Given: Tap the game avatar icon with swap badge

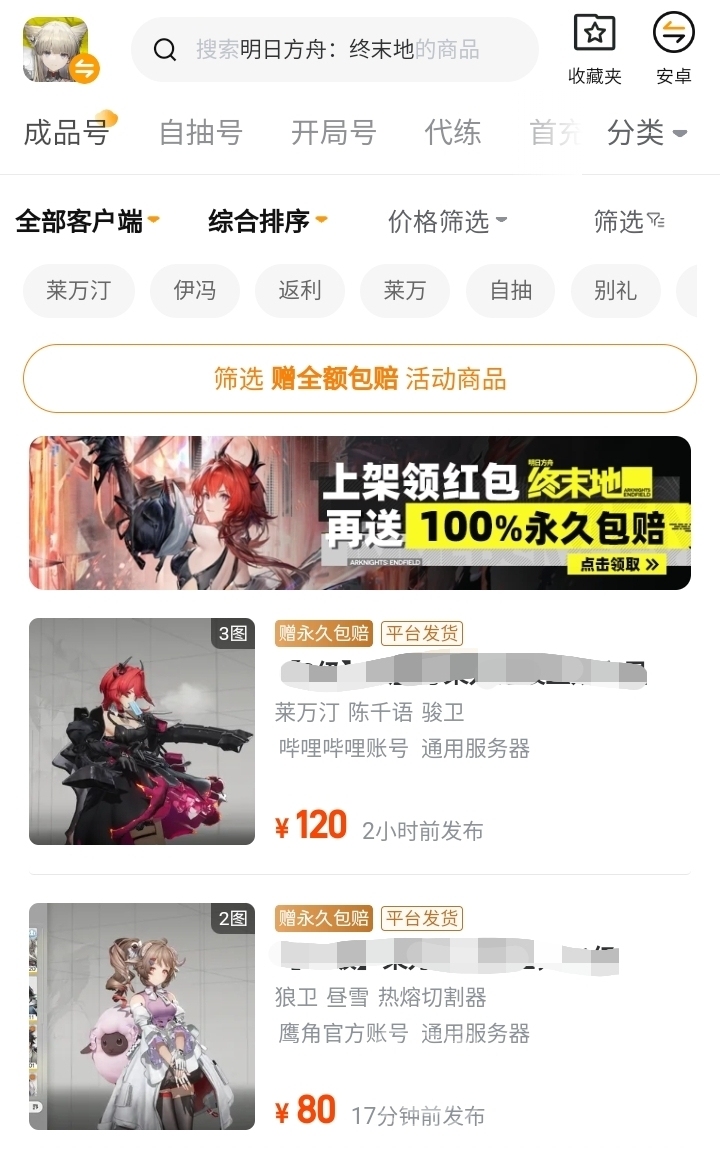Looking at the screenshot, I should (60, 50).
